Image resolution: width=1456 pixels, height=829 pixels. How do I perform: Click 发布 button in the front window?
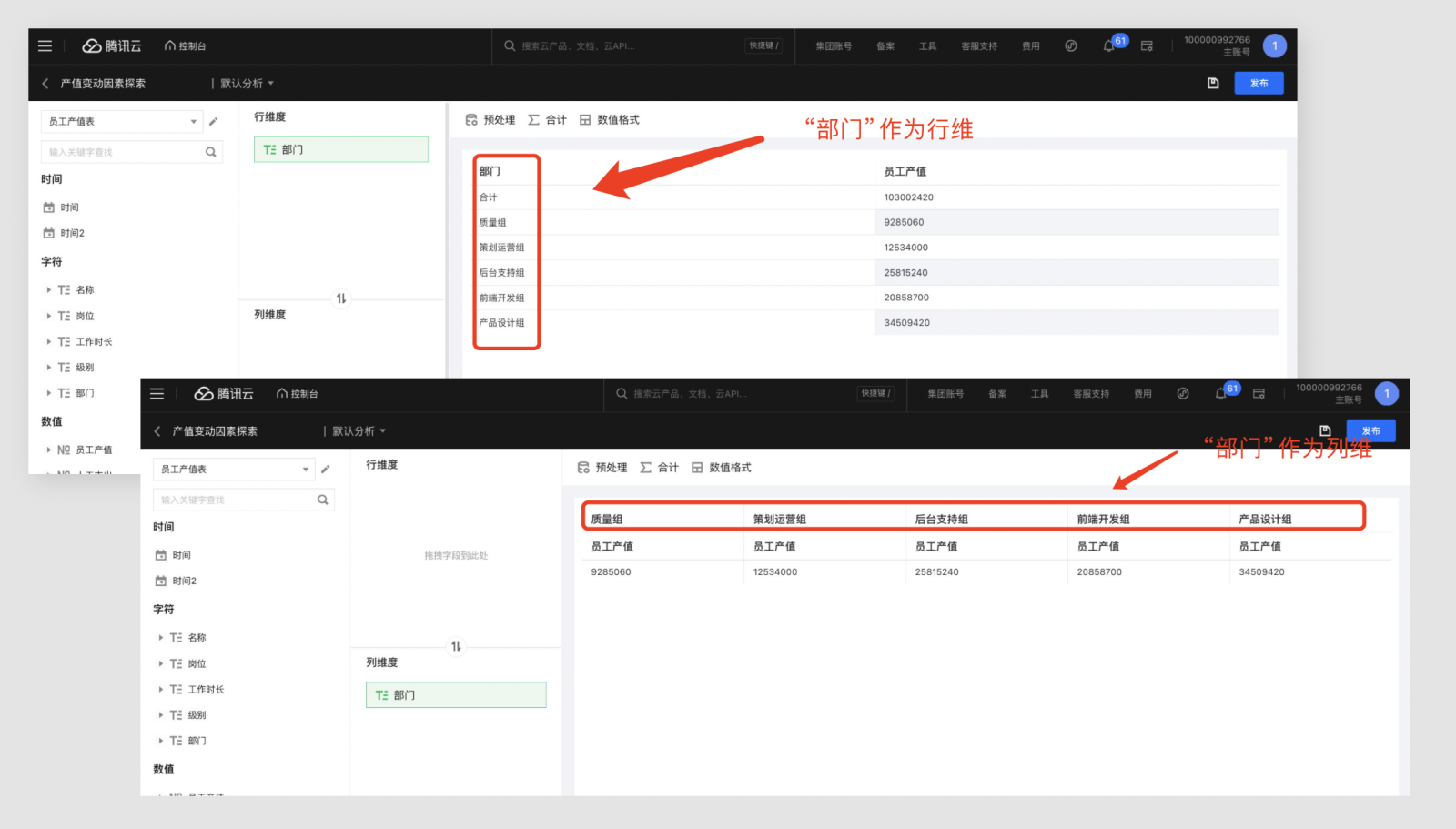pyautogui.click(x=1371, y=430)
